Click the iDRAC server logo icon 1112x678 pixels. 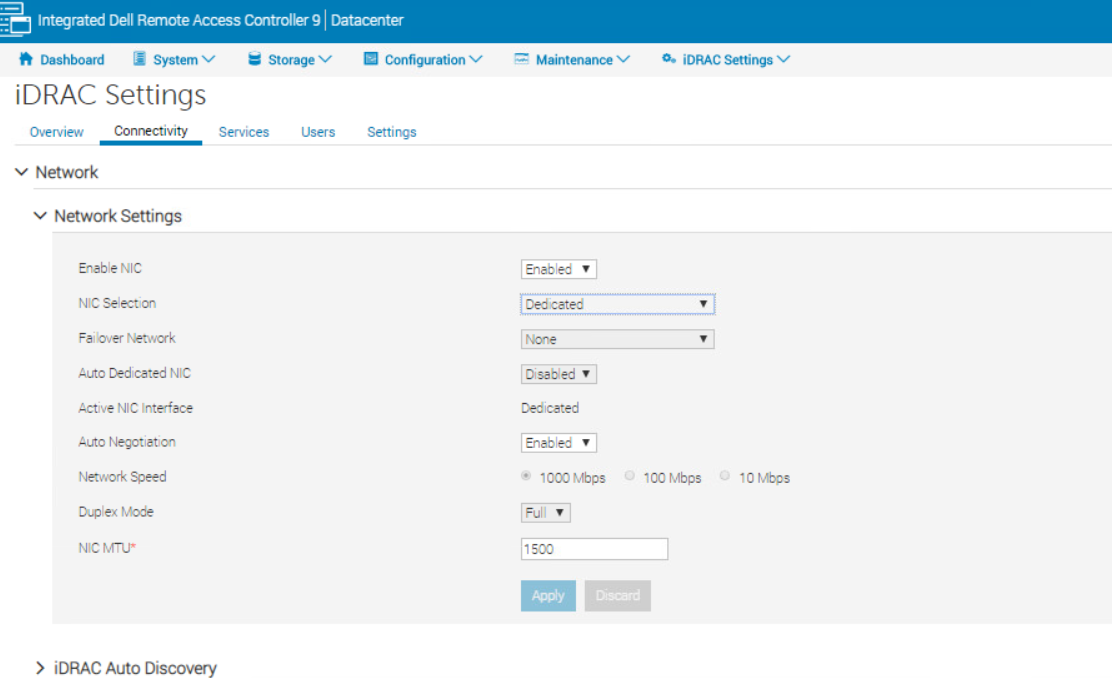point(15,18)
